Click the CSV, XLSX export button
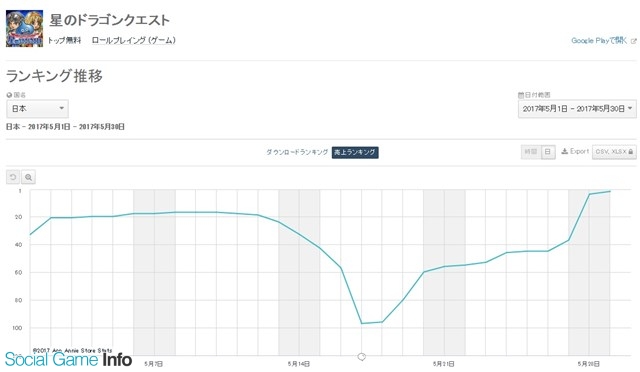Image resolution: width=640 pixels, height=372 pixels. 614,152
